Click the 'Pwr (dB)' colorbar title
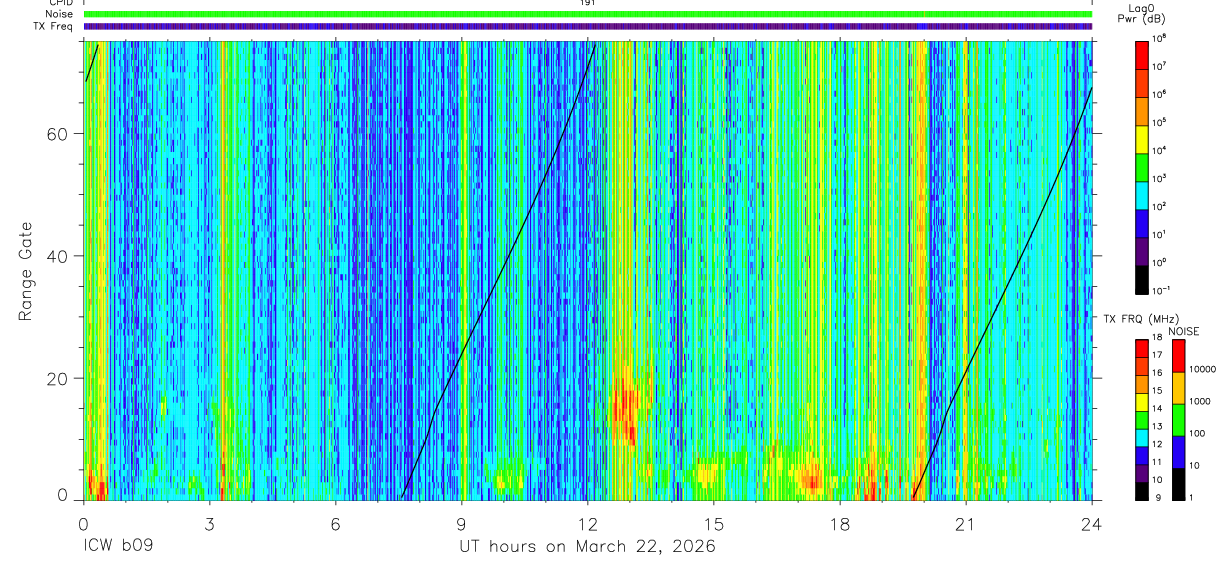The width and height of the screenshot is (1228, 567). (1142, 19)
